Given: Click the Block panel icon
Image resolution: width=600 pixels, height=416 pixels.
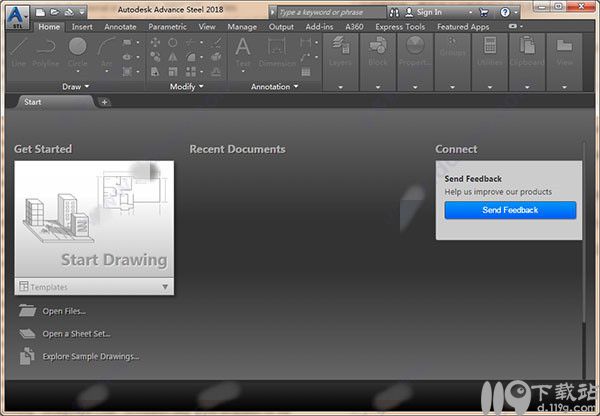Looking at the screenshot, I should tap(378, 46).
